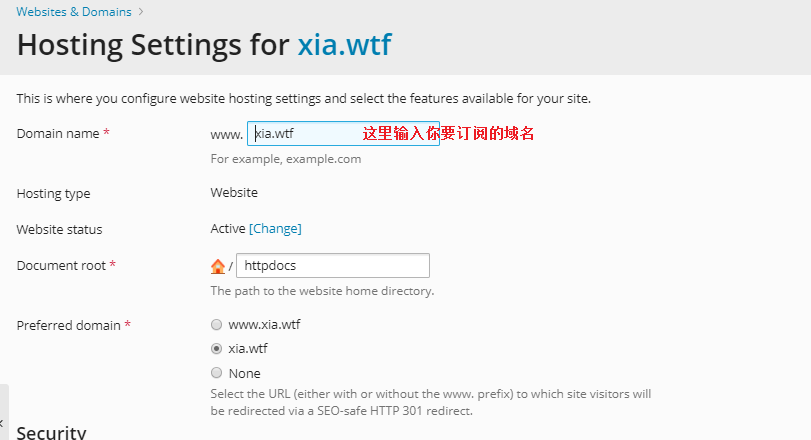811x440 pixels.
Task: Click the Website status label
Action: click(59, 229)
